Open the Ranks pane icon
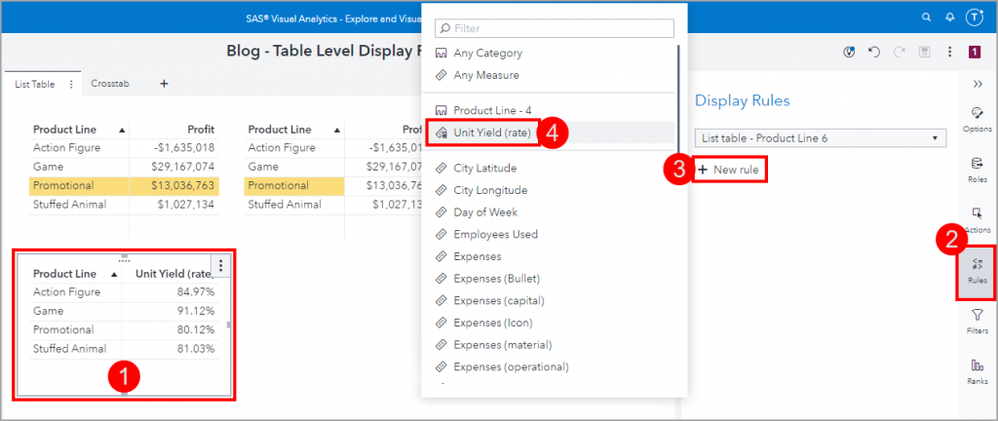The height and width of the screenshot is (421, 998). point(977,371)
